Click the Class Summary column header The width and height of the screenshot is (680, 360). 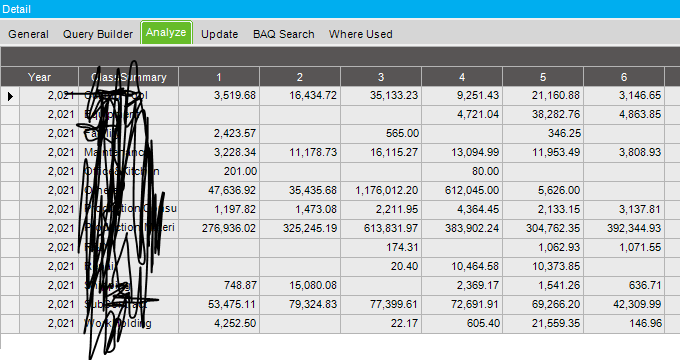pyautogui.click(x=128, y=77)
